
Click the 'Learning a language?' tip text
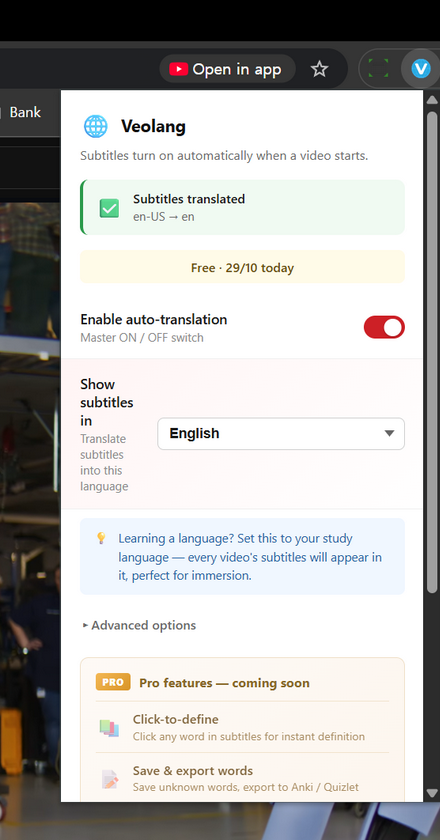tap(250, 557)
